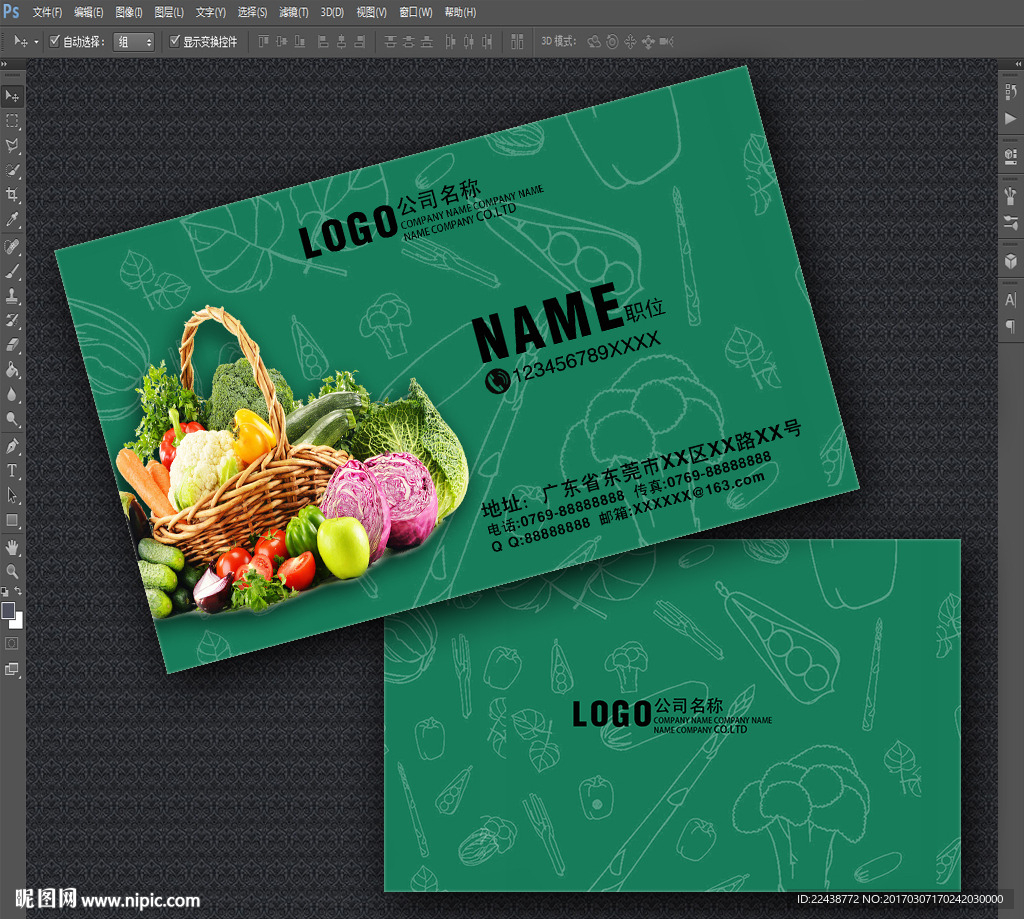Viewport: 1024px width, 919px height.
Task: Select the Healing Brush tool
Action: 12,247
